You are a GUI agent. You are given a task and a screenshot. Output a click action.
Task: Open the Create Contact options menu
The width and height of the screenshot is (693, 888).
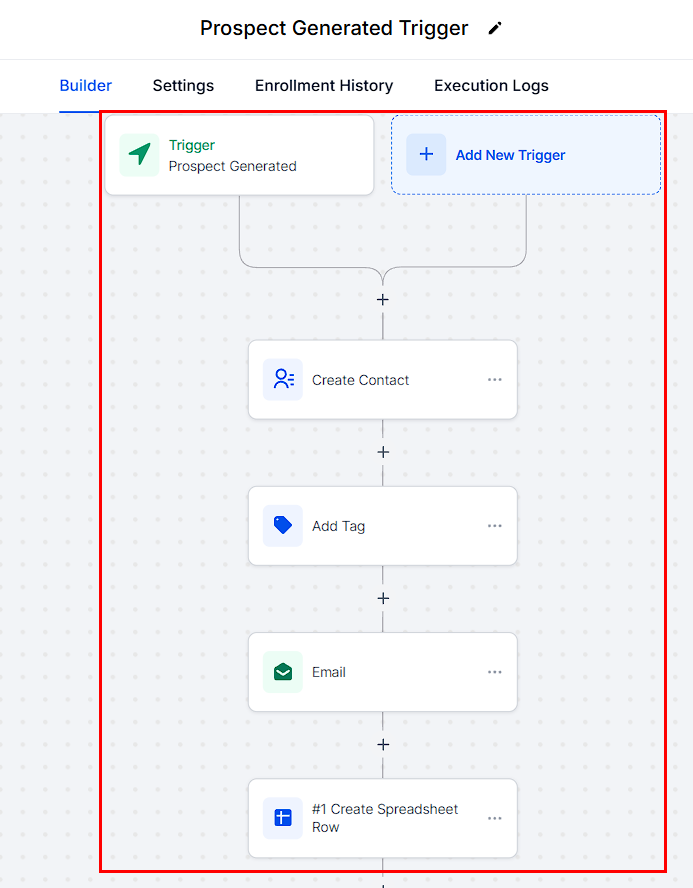pos(495,379)
